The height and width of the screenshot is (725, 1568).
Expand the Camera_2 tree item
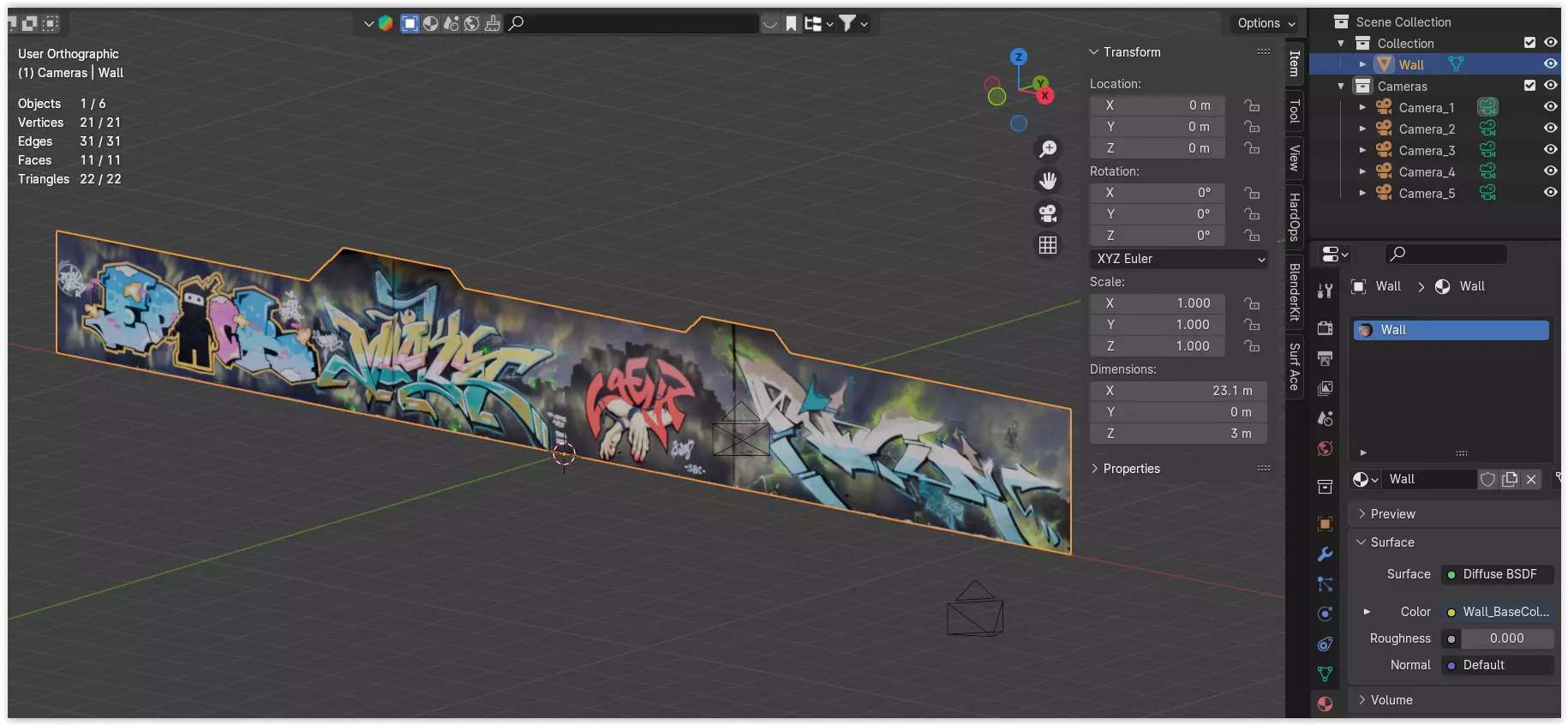[1362, 129]
